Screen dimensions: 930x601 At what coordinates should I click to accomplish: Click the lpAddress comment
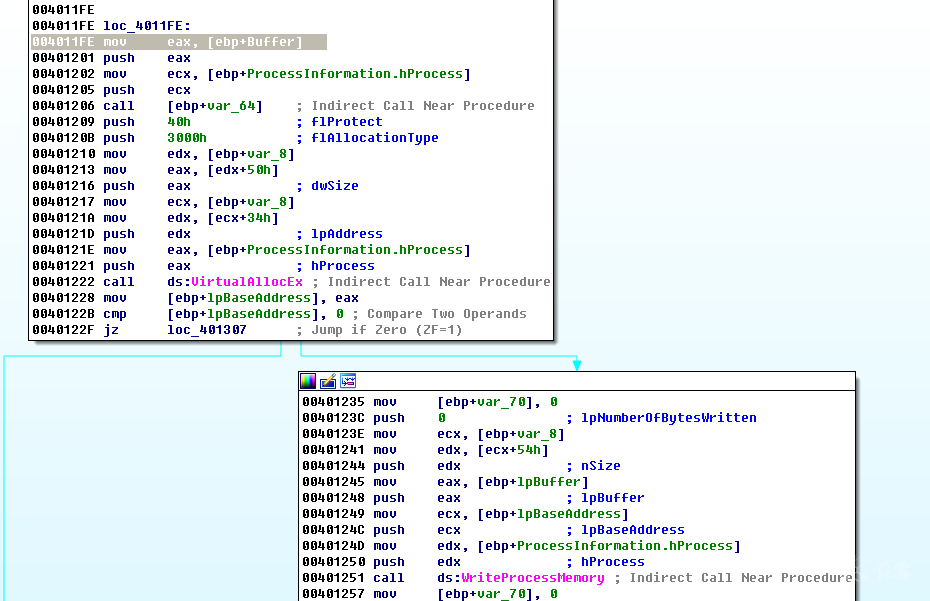coord(346,234)
